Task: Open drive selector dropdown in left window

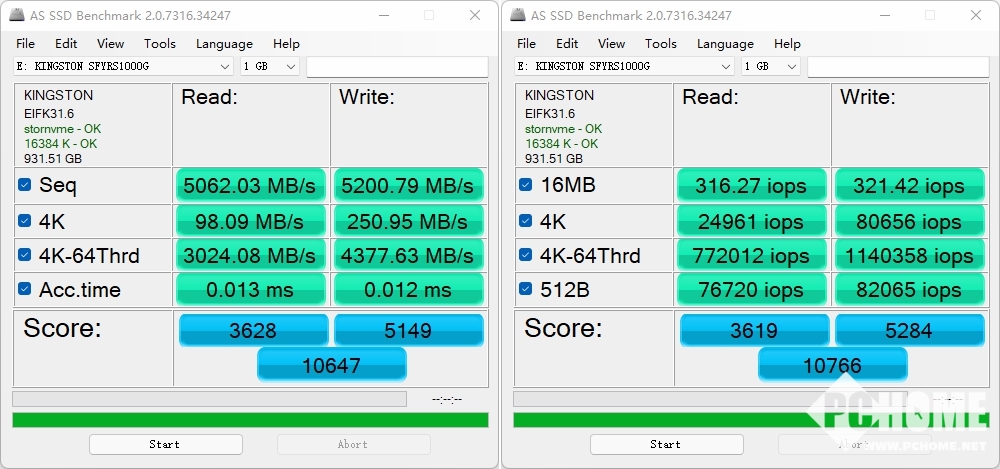Action: pyautogui.click(x=123, y=66)
